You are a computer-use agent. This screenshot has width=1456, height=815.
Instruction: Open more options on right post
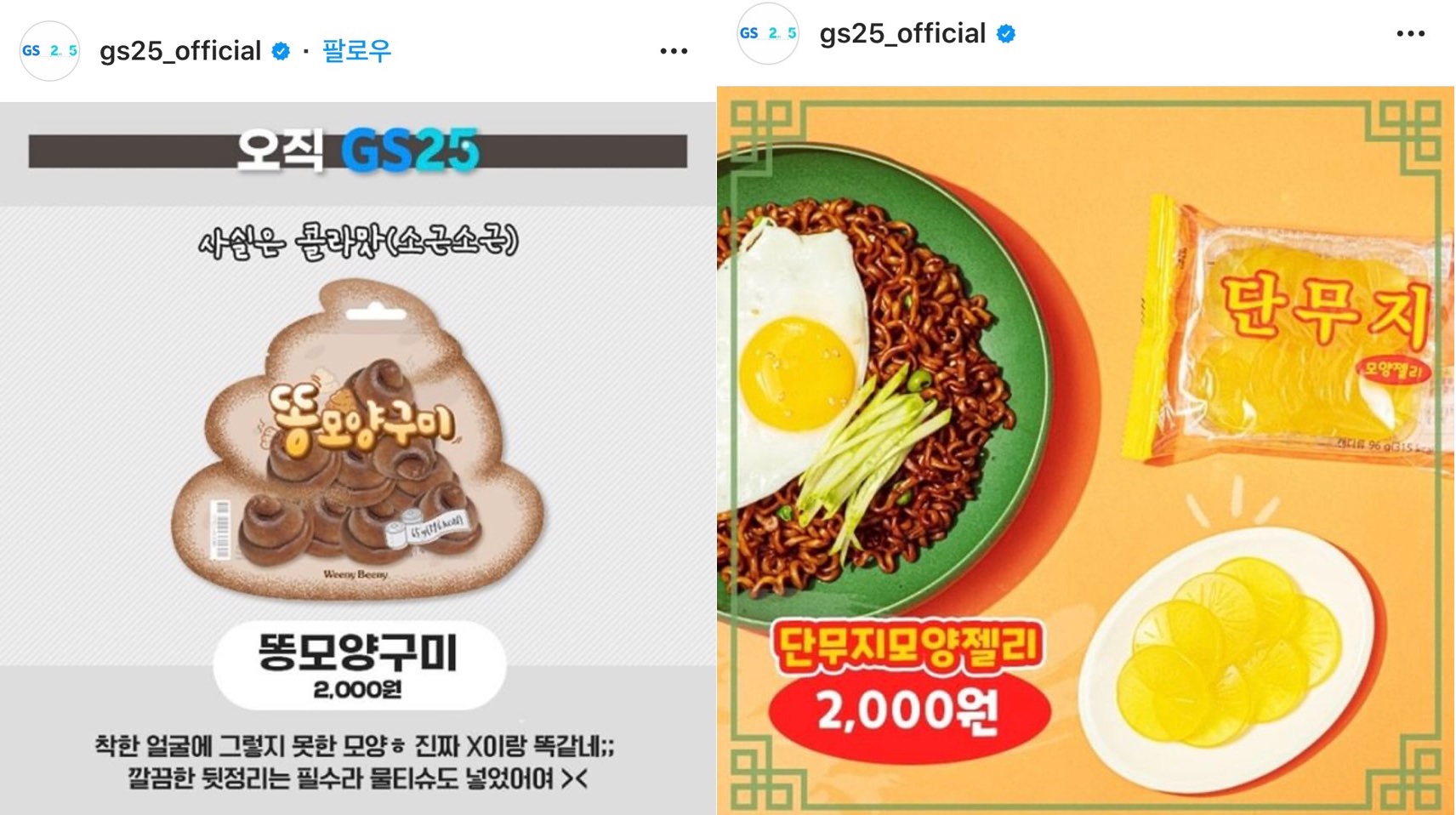coord(1410,34)
